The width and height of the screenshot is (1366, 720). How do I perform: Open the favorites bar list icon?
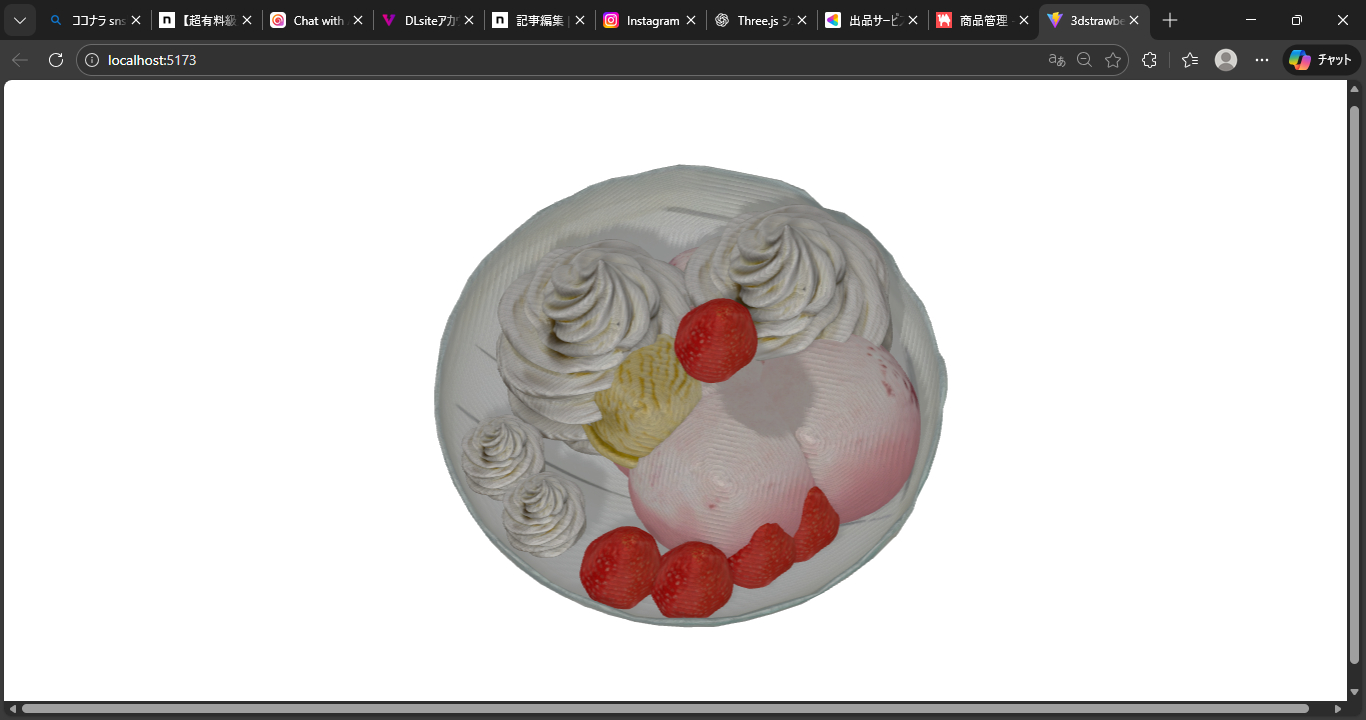pos(1189,59)
